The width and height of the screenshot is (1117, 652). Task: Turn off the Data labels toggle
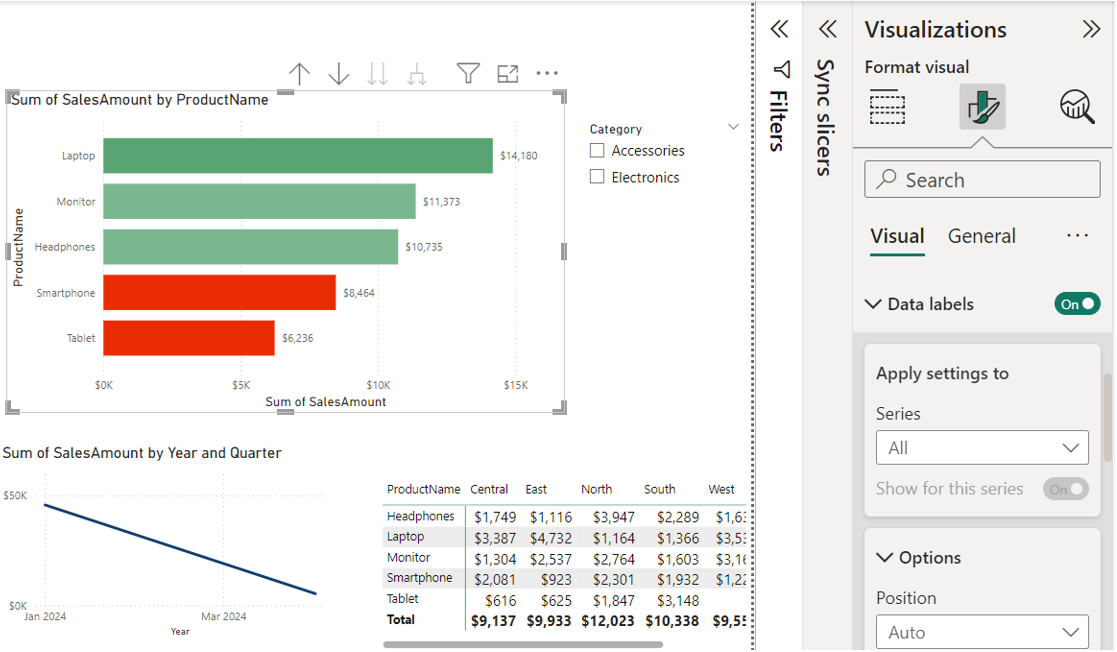(1077, 303)
